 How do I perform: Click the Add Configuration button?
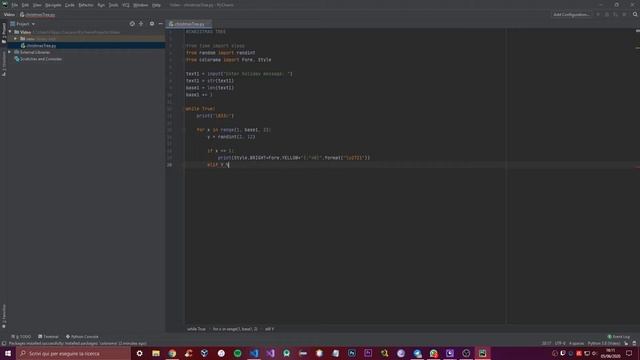coord(571,15)
